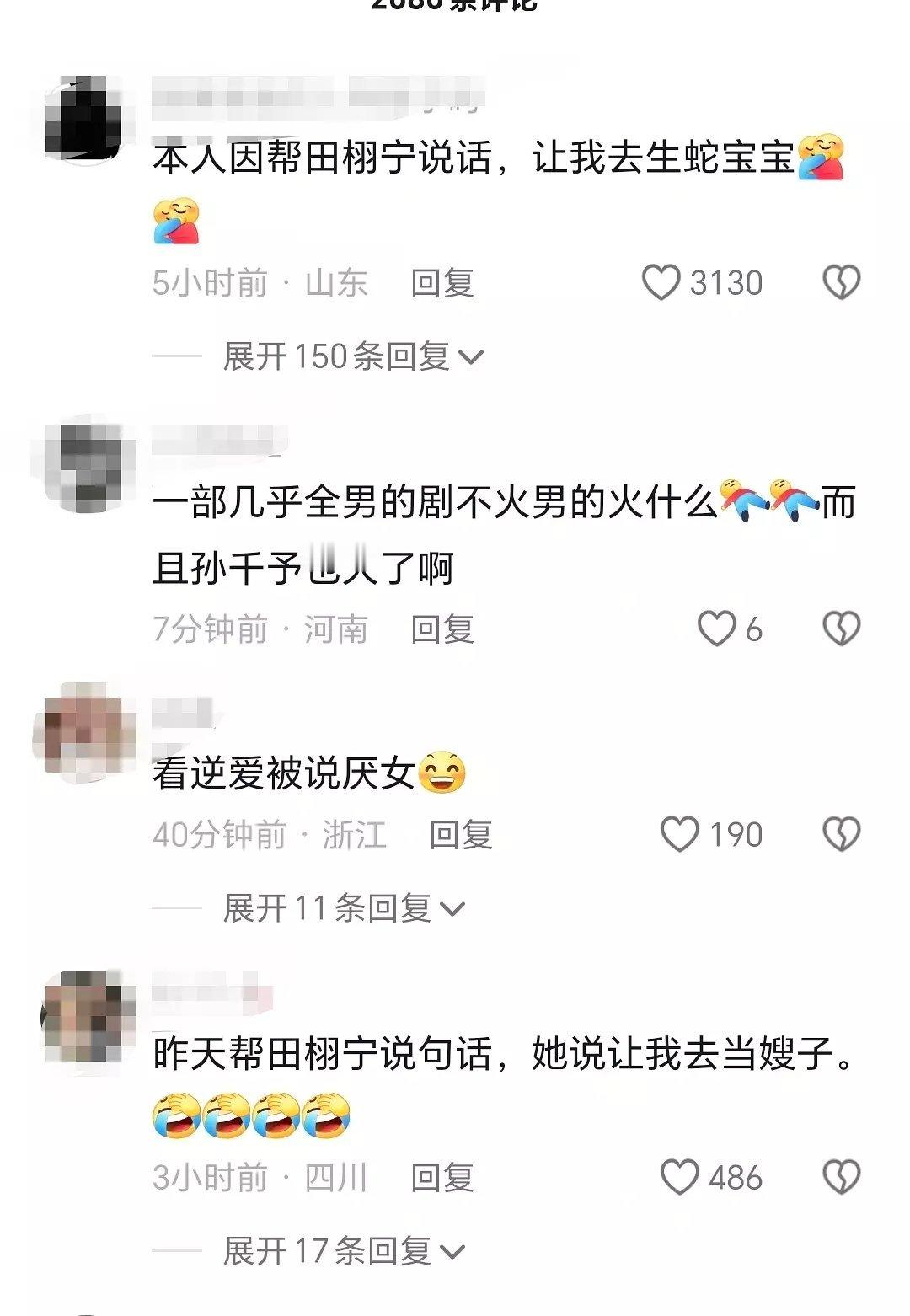Expand 150 replies under the first comment
This screenshot has width=910, height=1316.
point(352,356)
